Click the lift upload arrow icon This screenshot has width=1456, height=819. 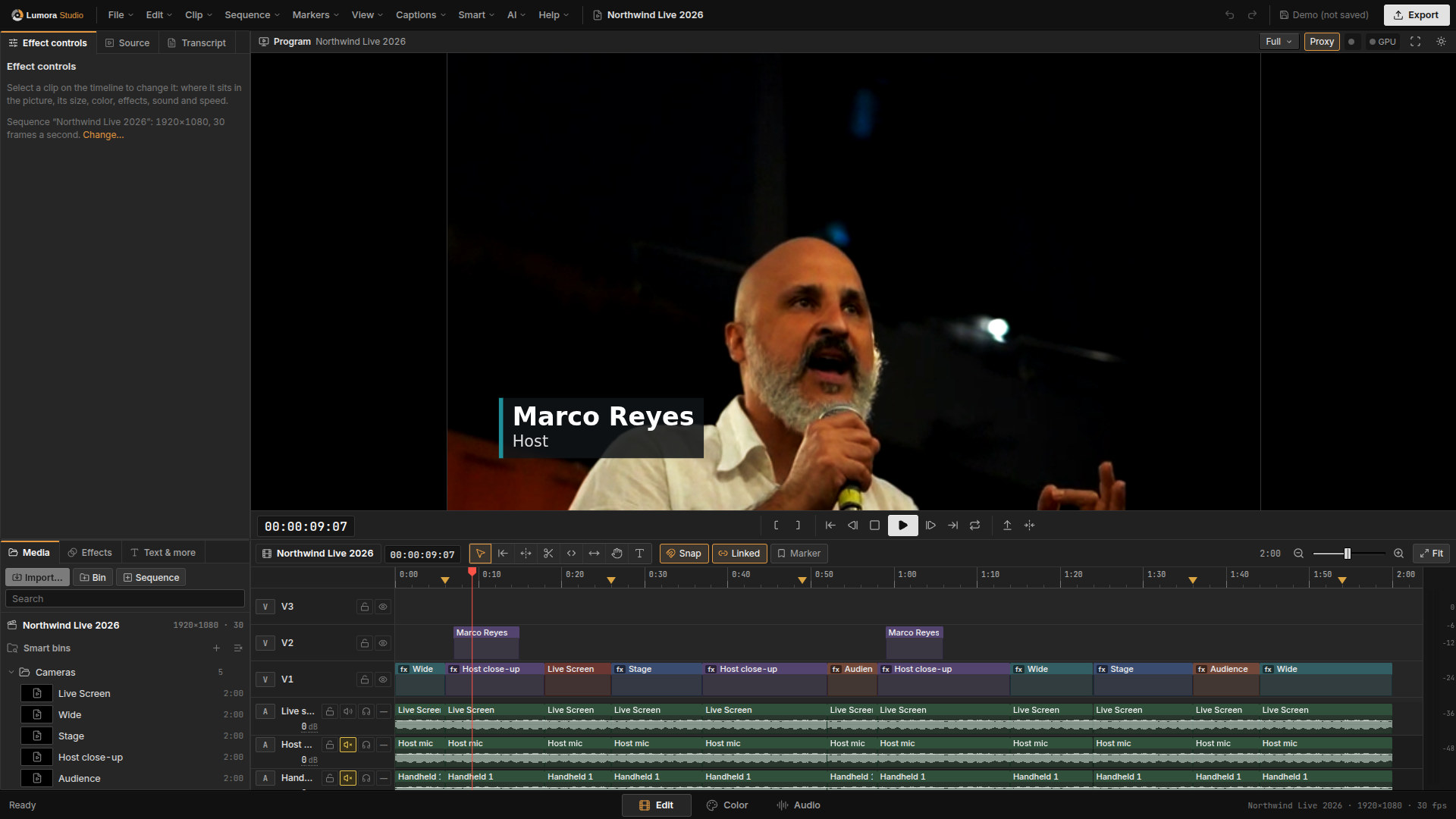coord(1007,526)
